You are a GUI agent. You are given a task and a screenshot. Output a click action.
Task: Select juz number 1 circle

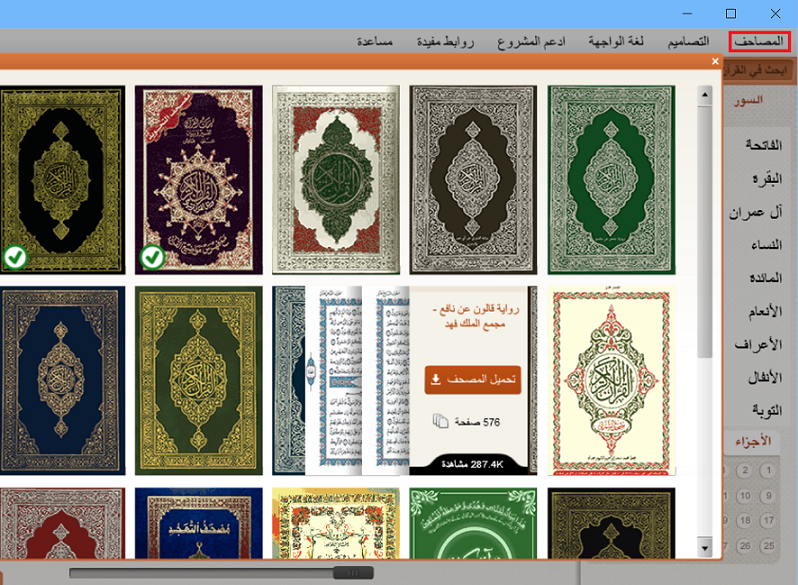click(768, 470)
